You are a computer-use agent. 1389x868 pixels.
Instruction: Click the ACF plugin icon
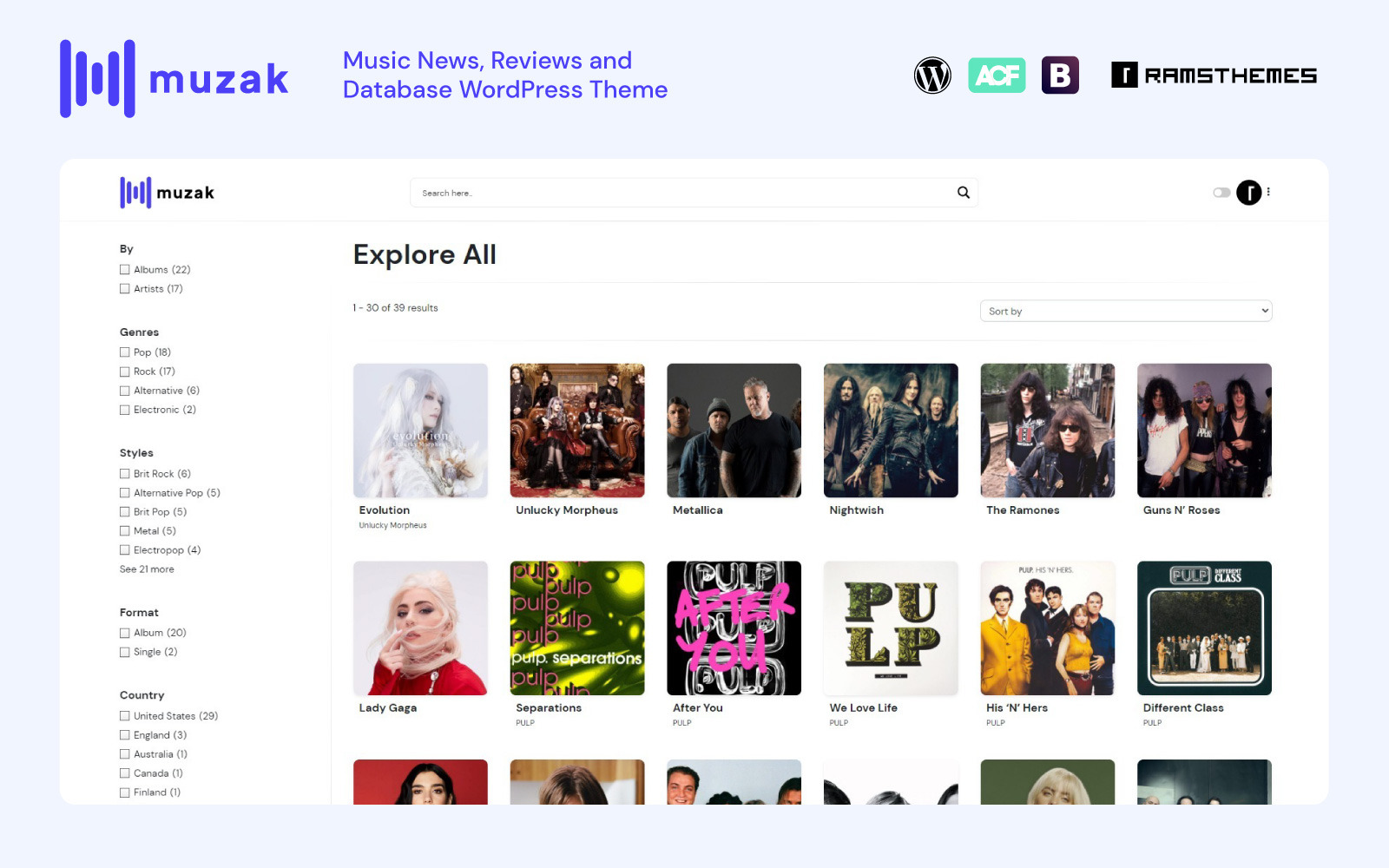pyautogui.click(x=997, y=76)
